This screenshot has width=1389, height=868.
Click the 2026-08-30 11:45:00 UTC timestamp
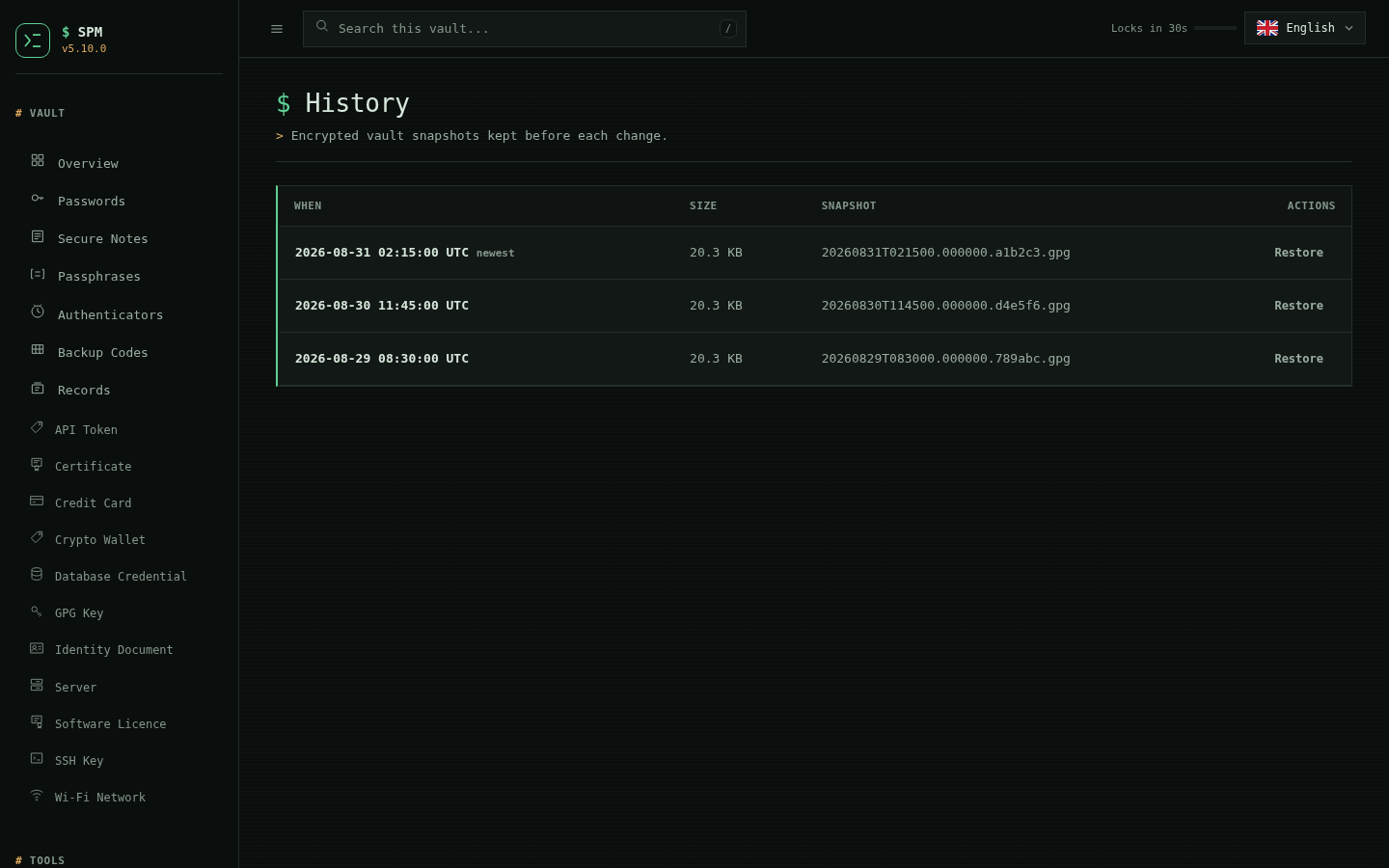pos(382,306)
